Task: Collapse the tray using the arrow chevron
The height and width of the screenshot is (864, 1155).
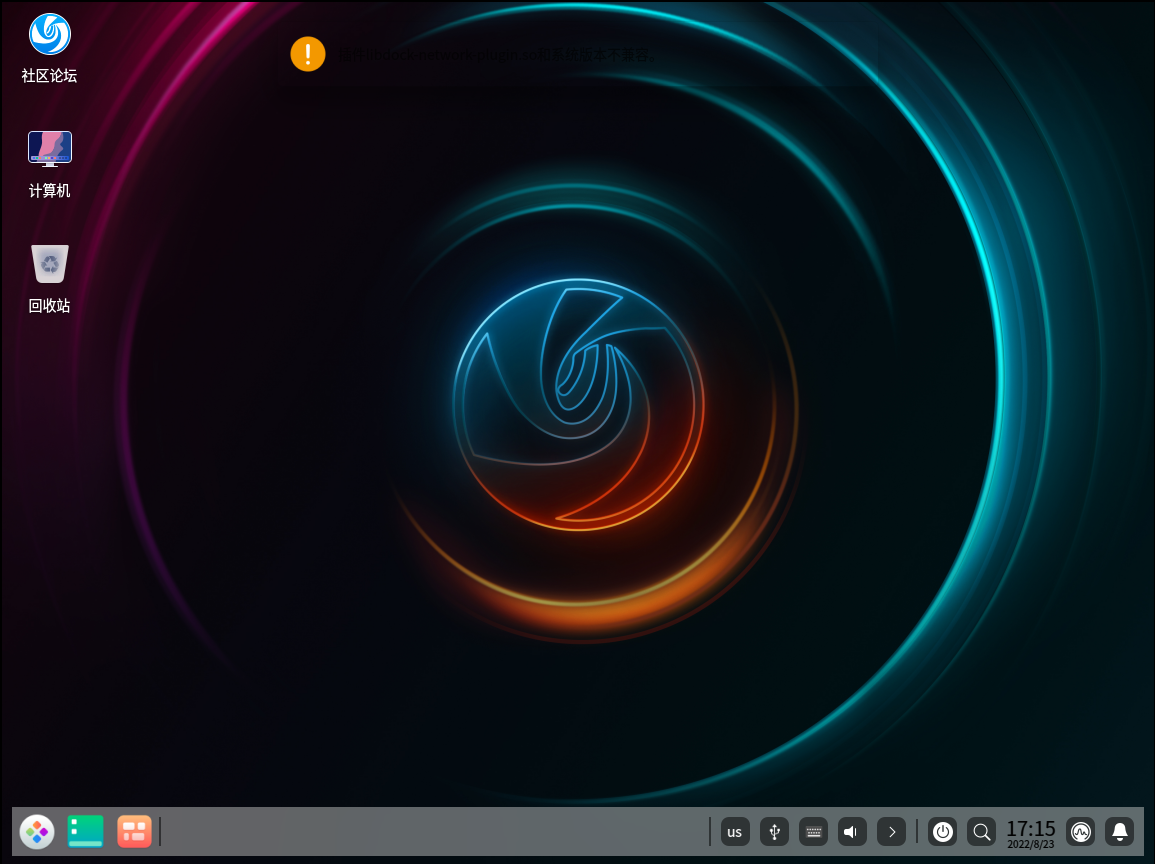Action: pos(891,831)
